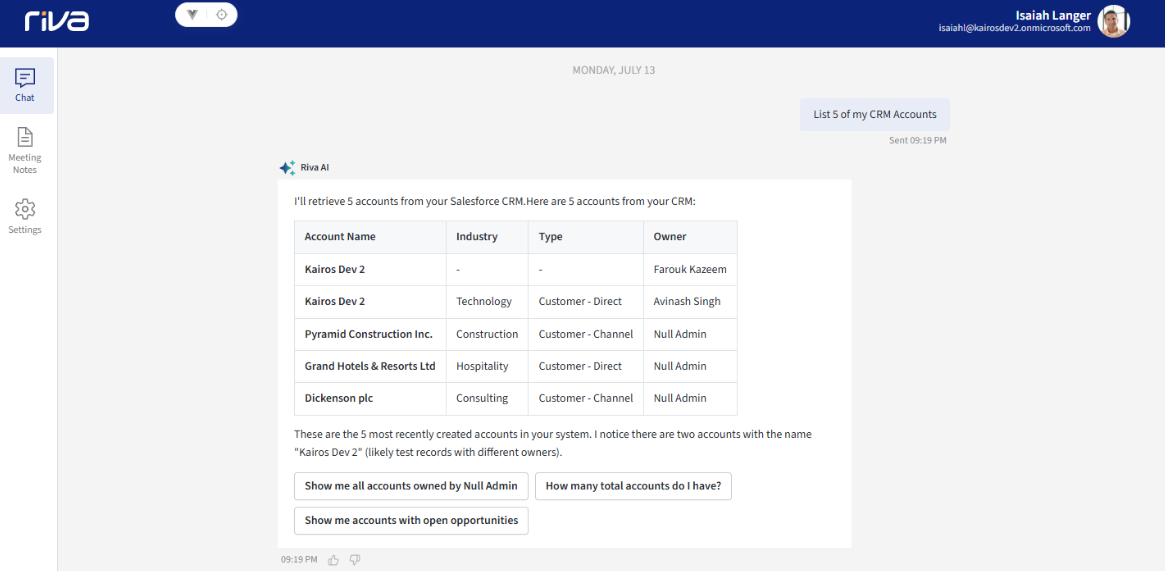
Task: Open the Vue devtools V icon
Action: click(x=192, y=15)
